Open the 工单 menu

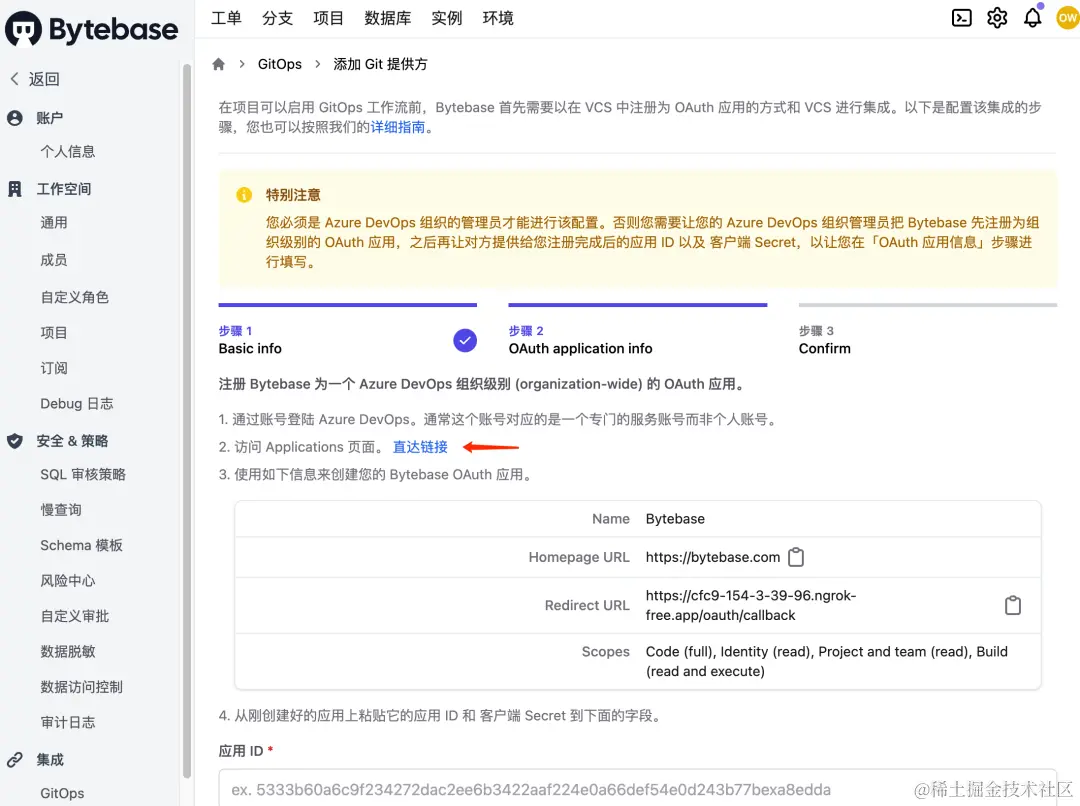click(226, 18)
